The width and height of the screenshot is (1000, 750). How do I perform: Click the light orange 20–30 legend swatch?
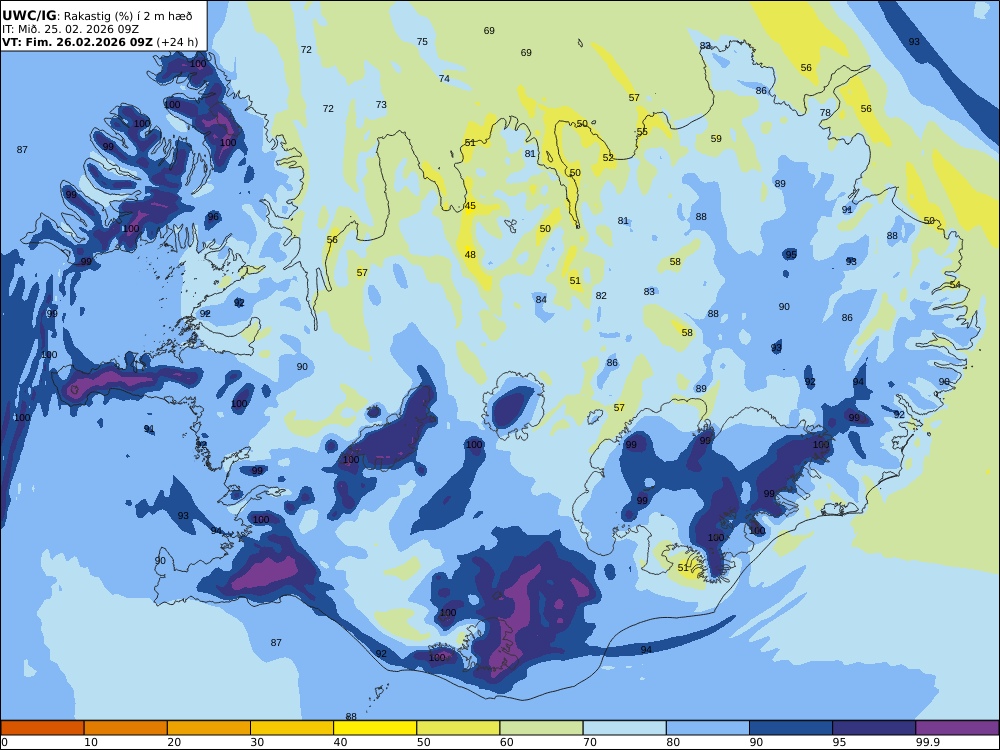coord(209,728)
